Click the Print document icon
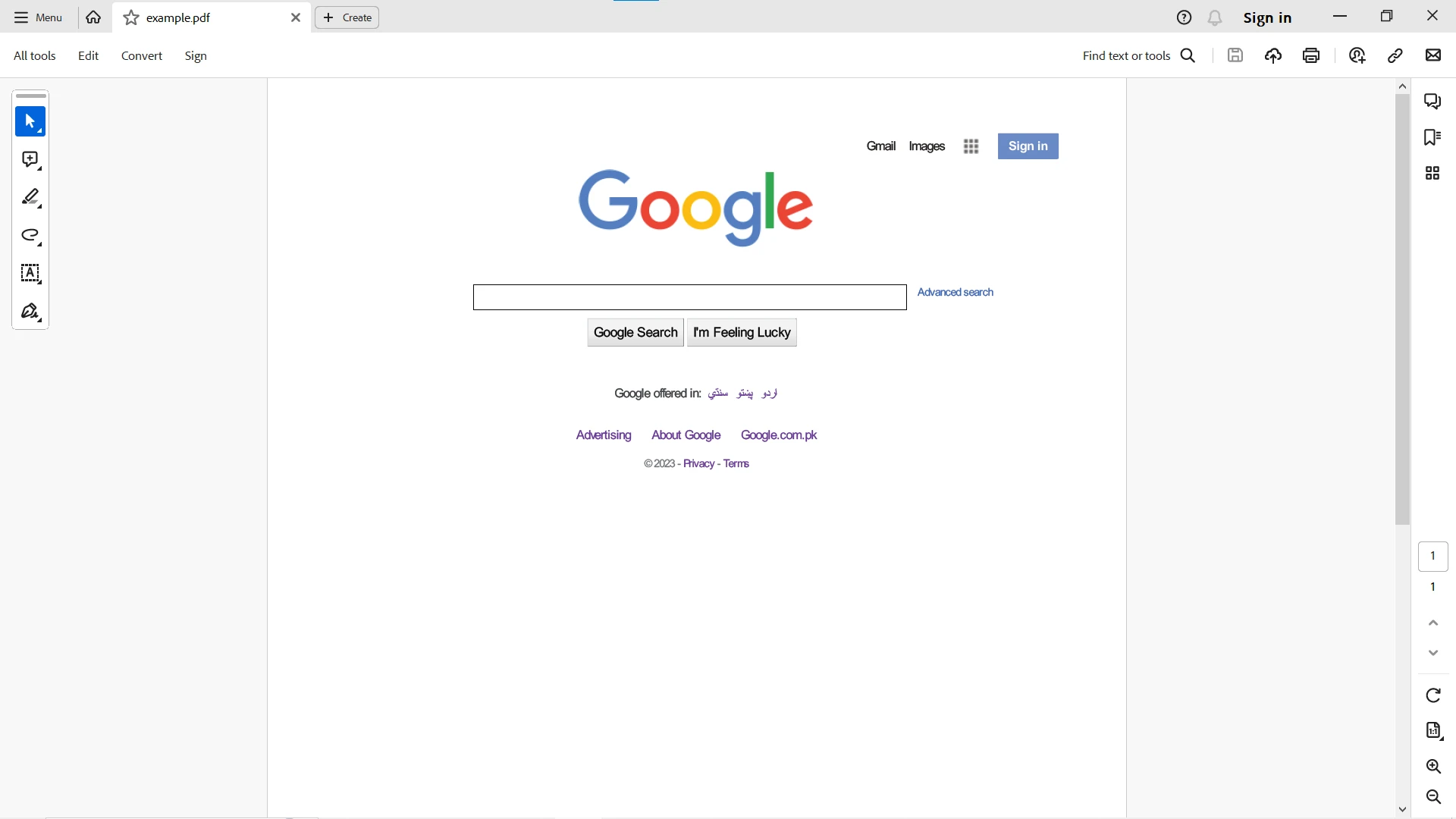The width and height of the screenshot is (1456, 819). tap(1313, 55)
